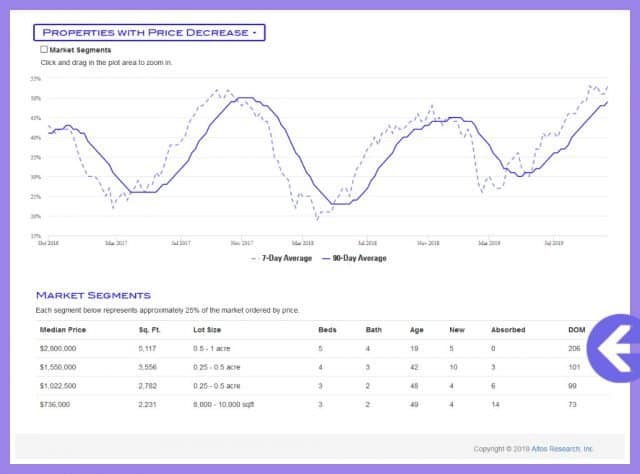
Task: Click the DOM value 73
Action: point(572,404)
